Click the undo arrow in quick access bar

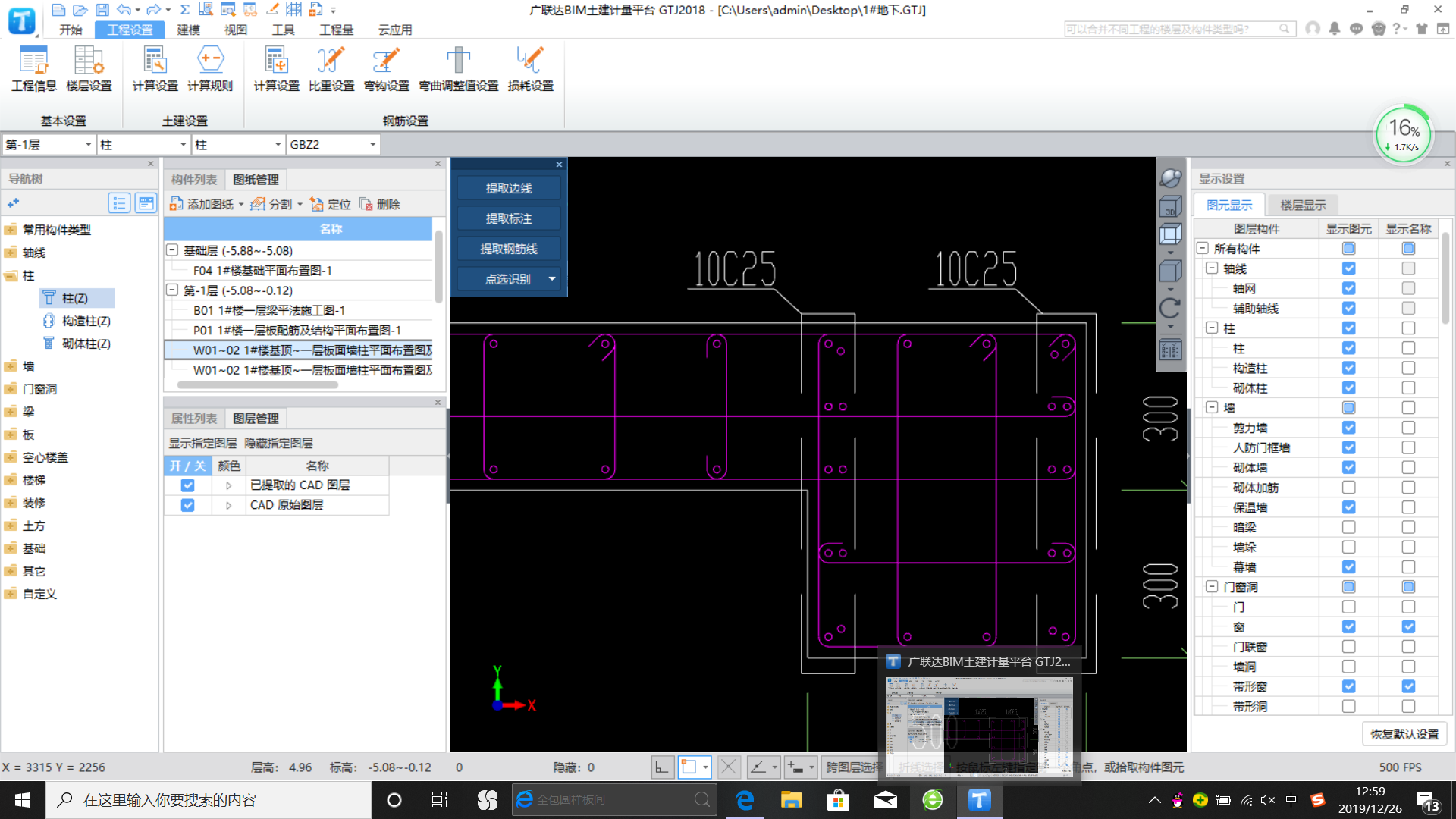(124, 10)
